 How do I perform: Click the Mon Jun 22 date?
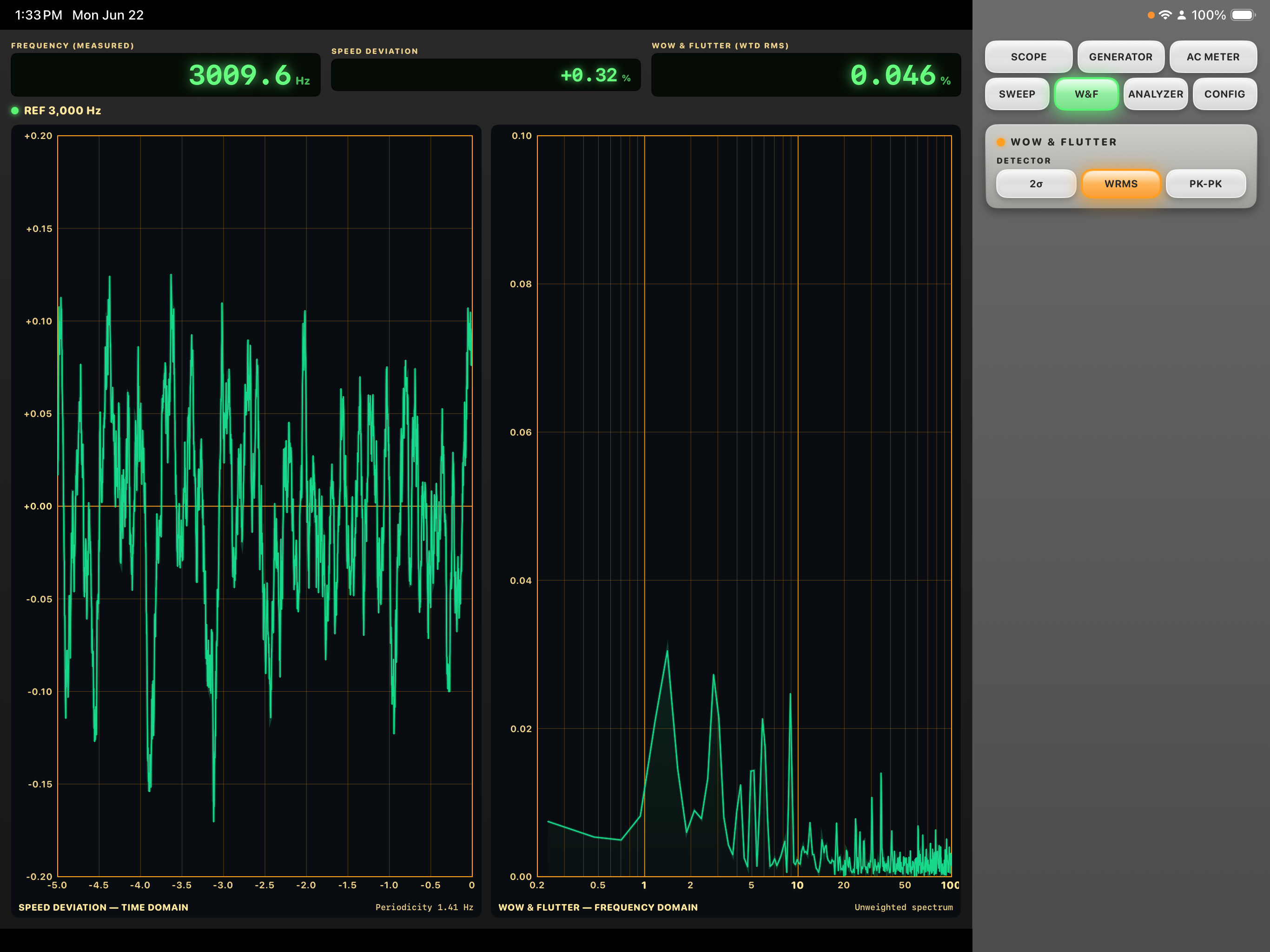point(108,15)
